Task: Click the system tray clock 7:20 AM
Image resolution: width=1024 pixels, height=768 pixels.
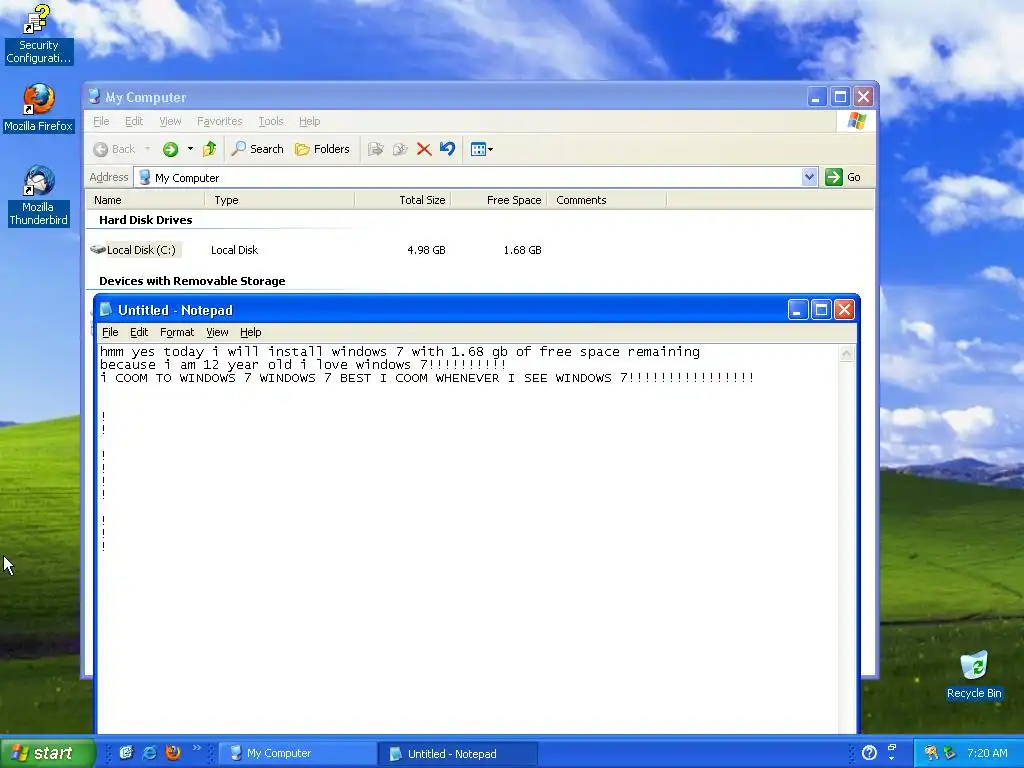Action: pyautogui.click(x=987, y=753)
